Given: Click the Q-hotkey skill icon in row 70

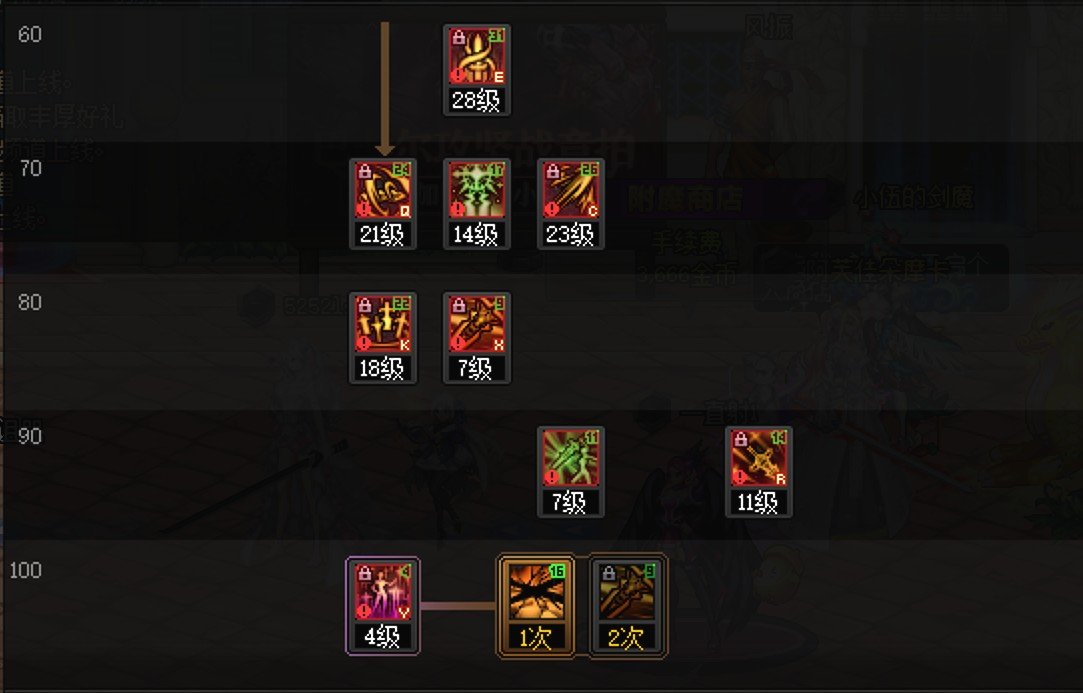Looking at the screenshot, I should tap(383, 190).
